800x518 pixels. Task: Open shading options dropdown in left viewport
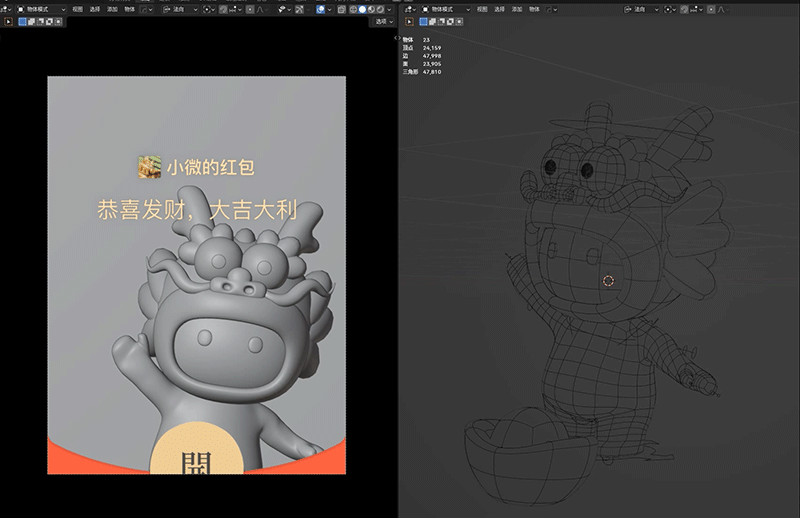point(389,9)
